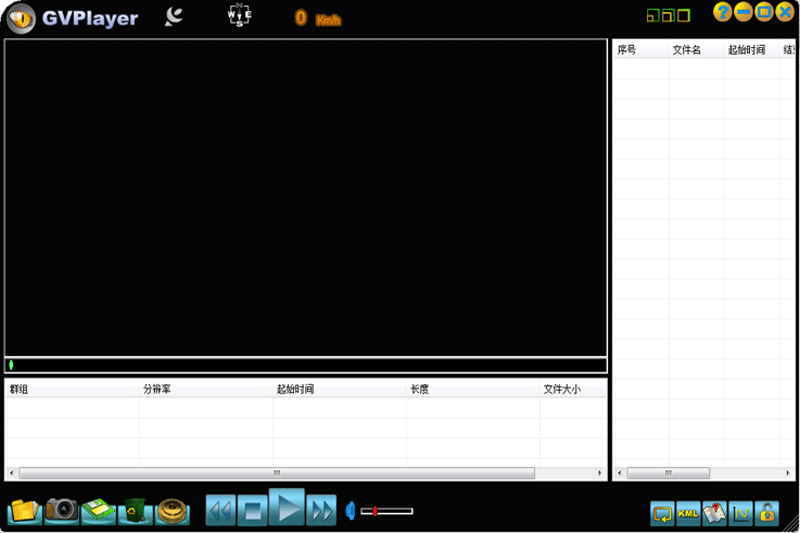Take a snapshot with the camera icon
This screenshot has height=533, width=800.
click(x=62, y=511)
